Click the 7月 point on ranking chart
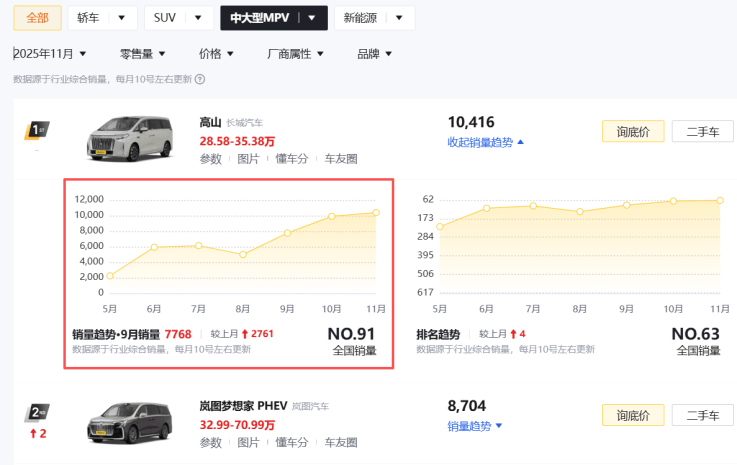737x465 pixels. [533, 206]
